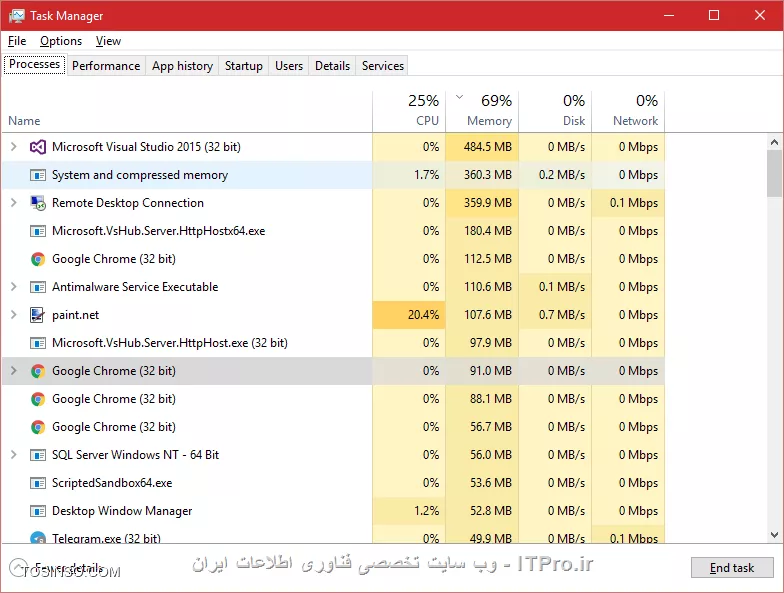Click the vertical scrollbar thumb
The width and height of the screenshot is (784, 593).
tap(774, 173)
